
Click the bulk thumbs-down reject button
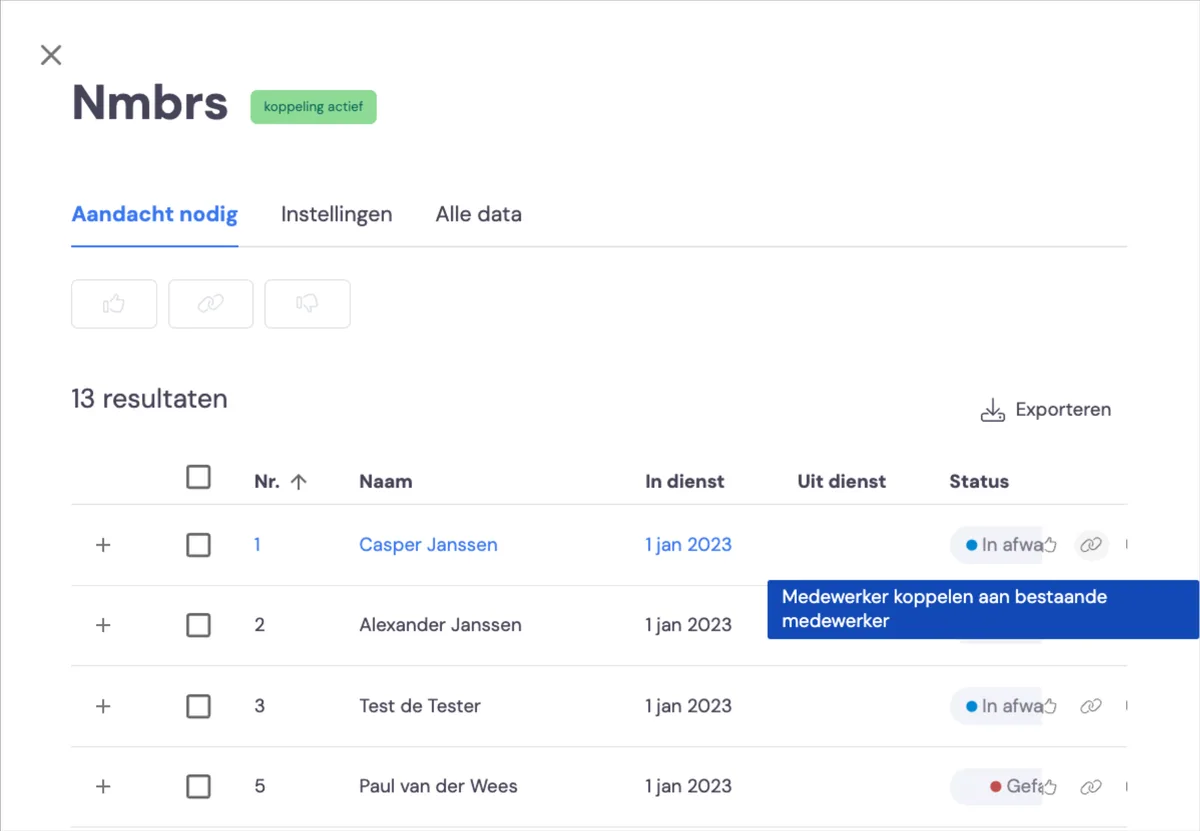(307, 304)
